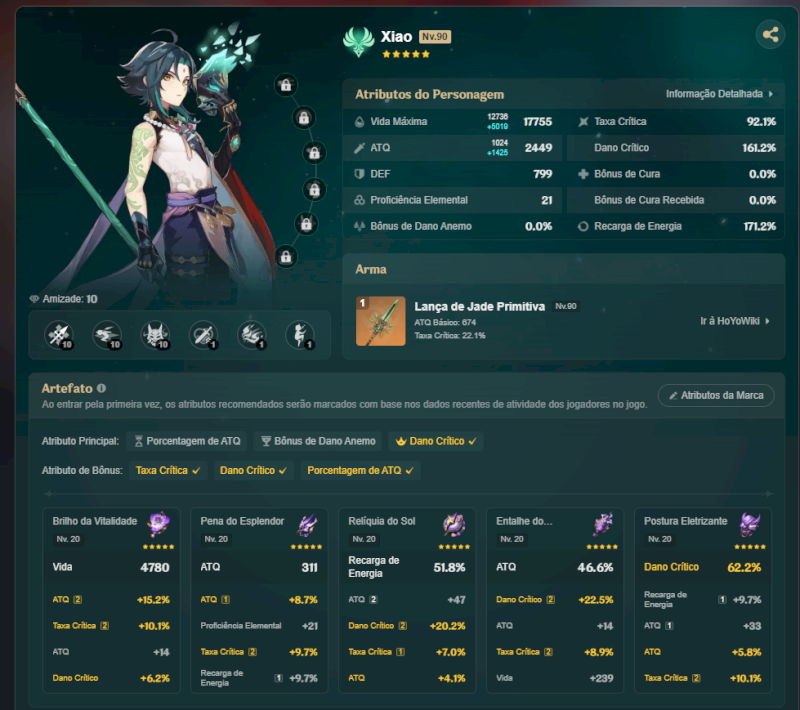Click the Recarga de Energia stat icon
The height and width of the screenshot is (710, 800).
(x=583, y=226)
